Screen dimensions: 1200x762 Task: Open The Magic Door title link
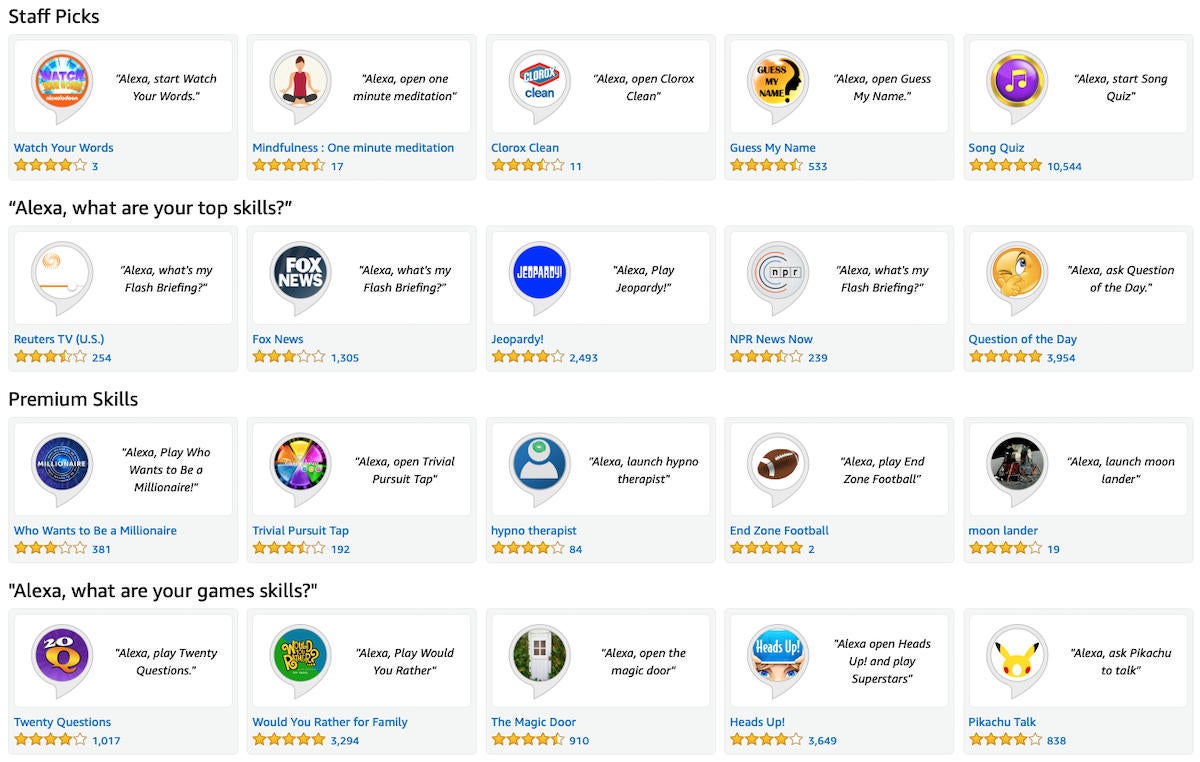pyautogui.click(x=533, y=722)
